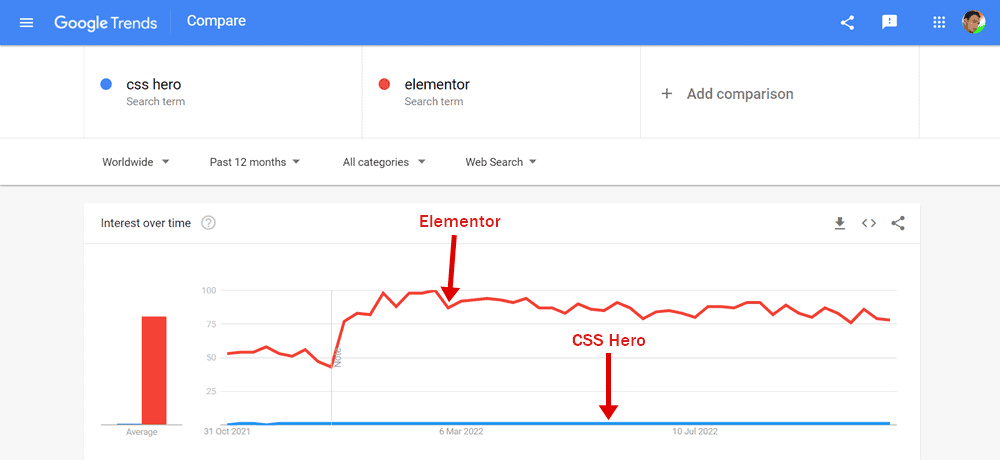Image resolution: width=1000 pixels, height=460 pixels.
Task: Show the Interest over time help tooltip
Action: [209, 223]
